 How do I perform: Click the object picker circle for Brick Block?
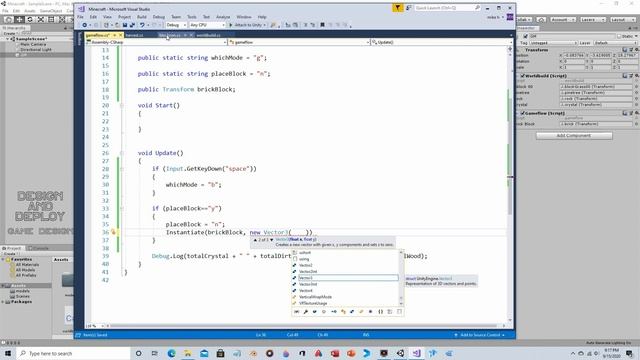pyautogui.click(x=636, y=124)
